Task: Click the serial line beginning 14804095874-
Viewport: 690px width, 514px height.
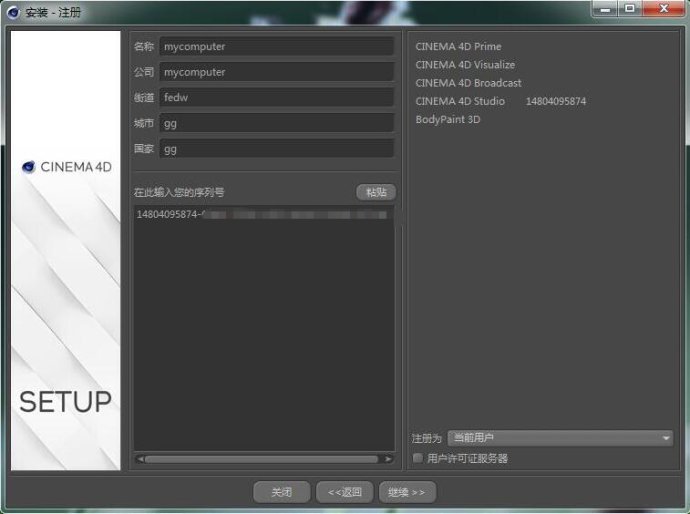Action: (x=261, y=214)
